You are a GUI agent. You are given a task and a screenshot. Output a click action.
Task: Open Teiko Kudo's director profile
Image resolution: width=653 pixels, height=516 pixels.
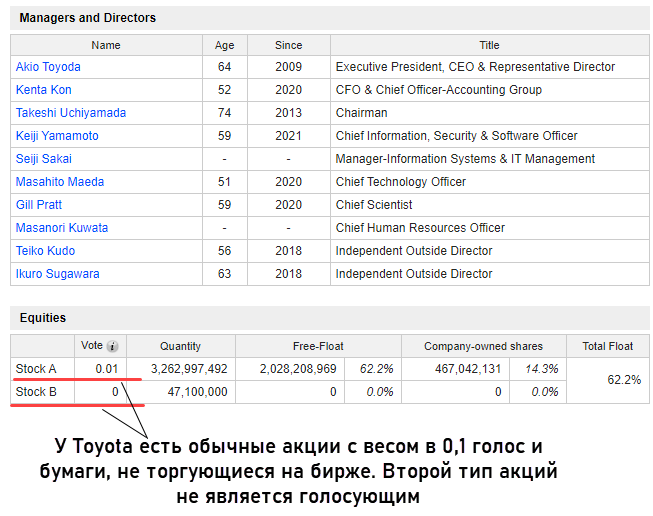point(45,251)
